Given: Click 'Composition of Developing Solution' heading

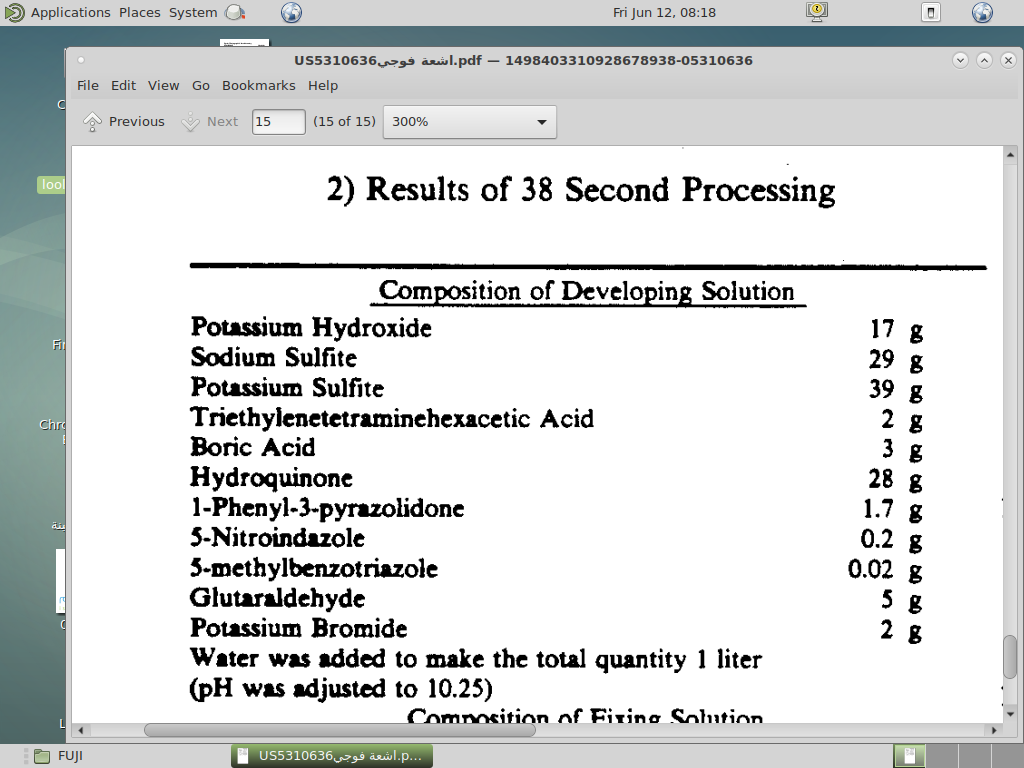Looking at the screenshot, I should [586, 291].
